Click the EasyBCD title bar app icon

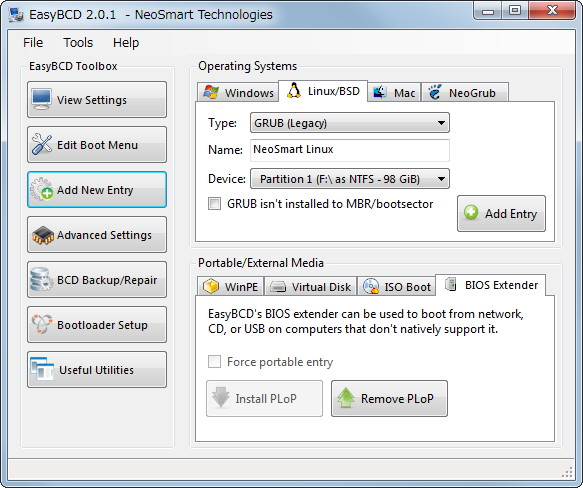(x=16, y=15)
